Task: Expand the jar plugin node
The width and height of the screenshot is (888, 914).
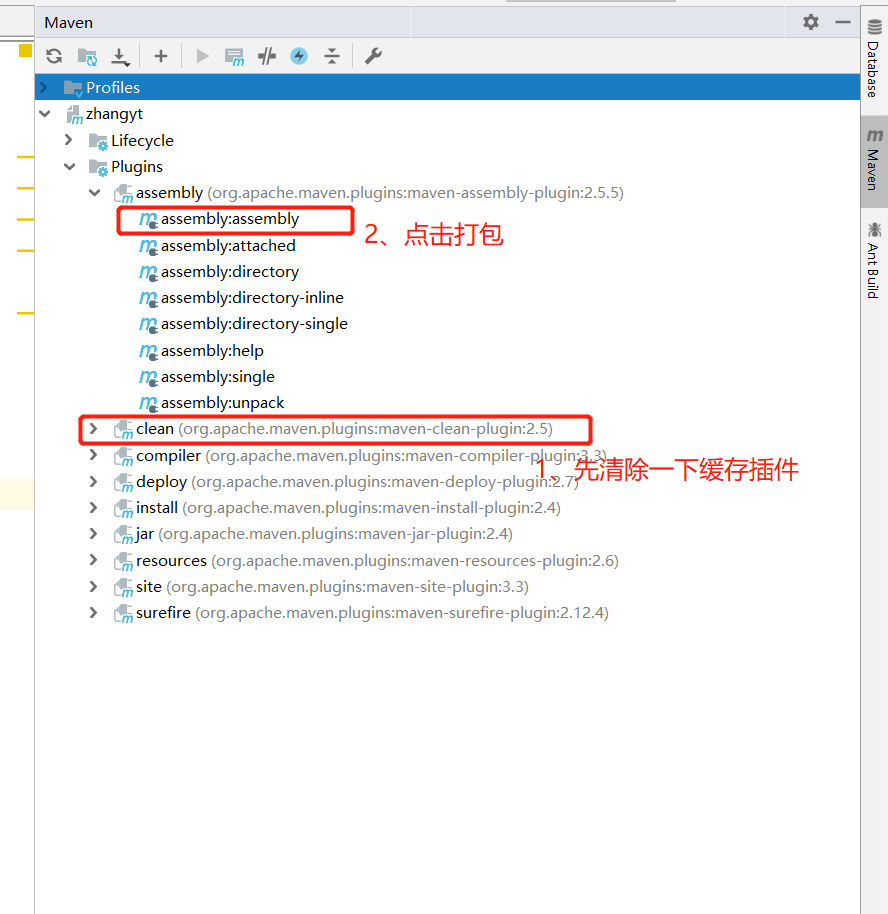Action: (x=93, y=533)
